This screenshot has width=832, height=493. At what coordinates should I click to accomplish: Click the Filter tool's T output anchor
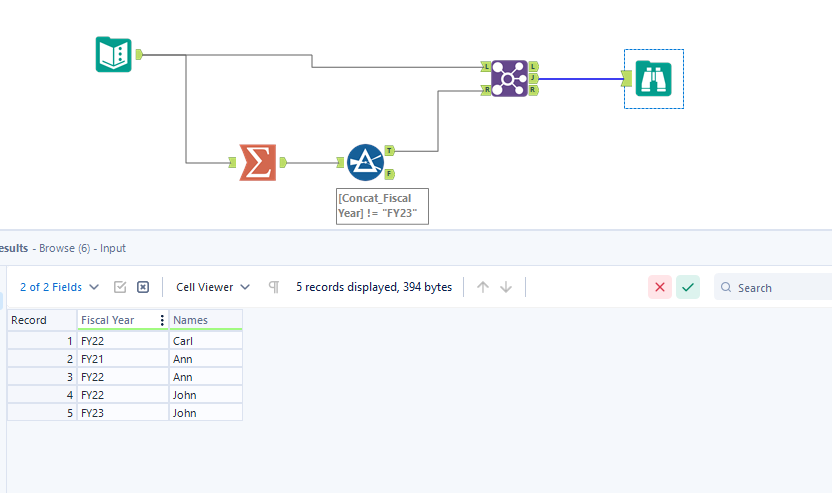(x=389, y=151)
